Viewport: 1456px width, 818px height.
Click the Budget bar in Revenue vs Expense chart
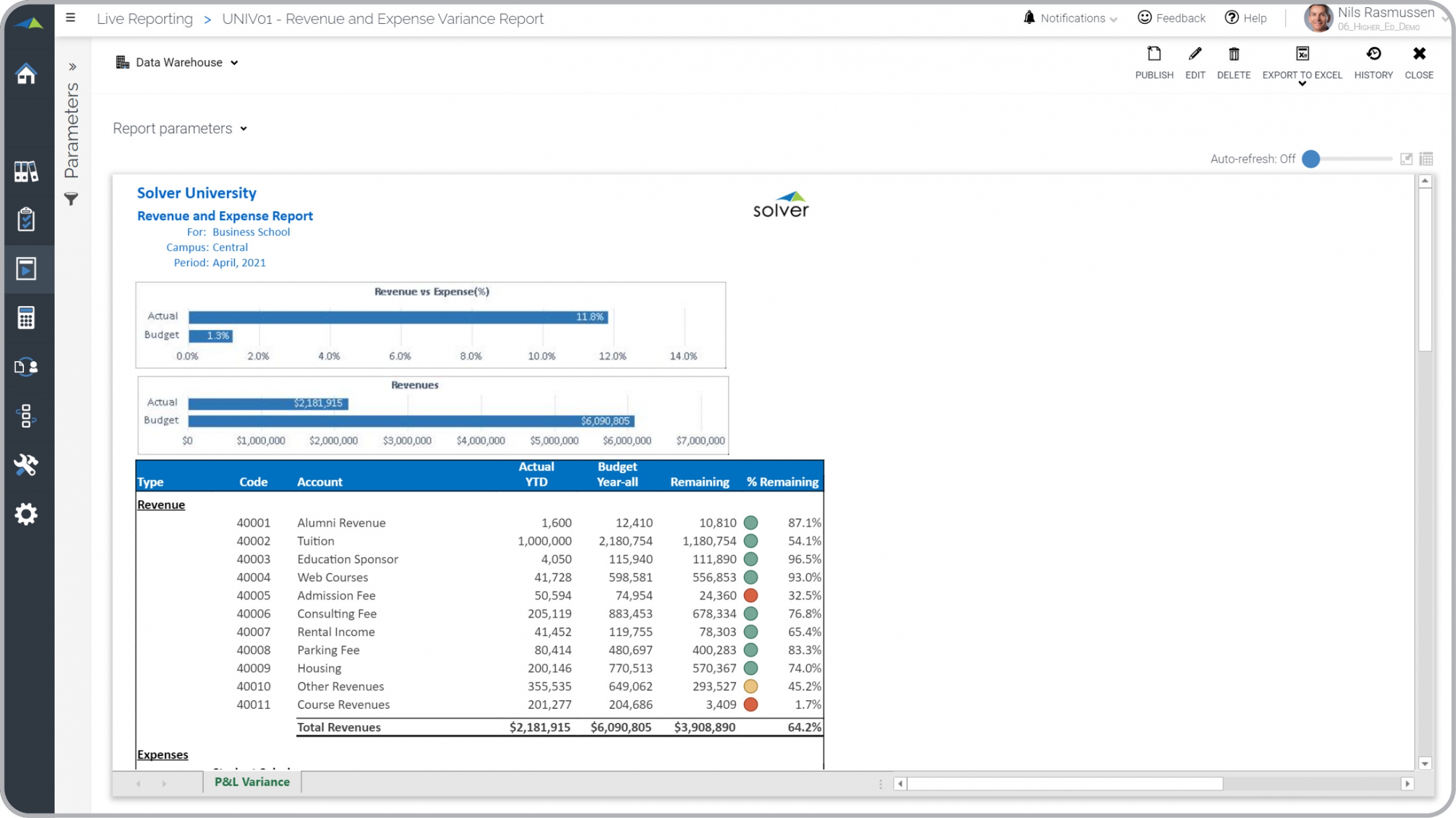click(x=210, y=336)
